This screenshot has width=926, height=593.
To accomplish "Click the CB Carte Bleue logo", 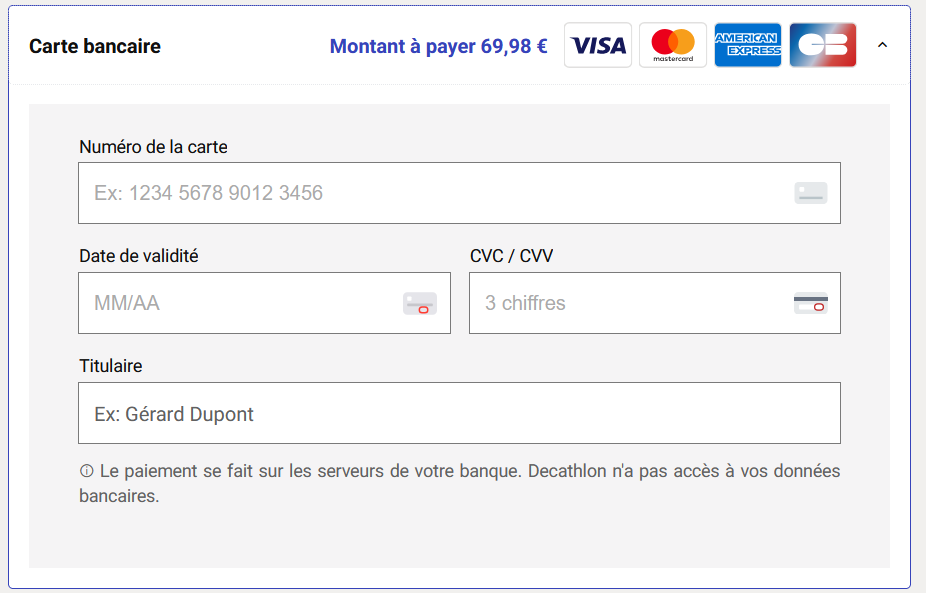I will (823, 45).
